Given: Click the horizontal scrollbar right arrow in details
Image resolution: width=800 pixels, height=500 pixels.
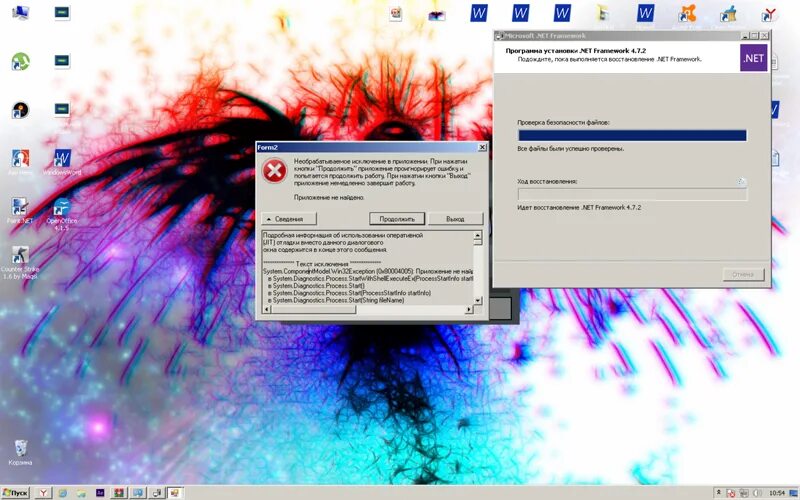Looking at the screenshot, I should (469, 310).
